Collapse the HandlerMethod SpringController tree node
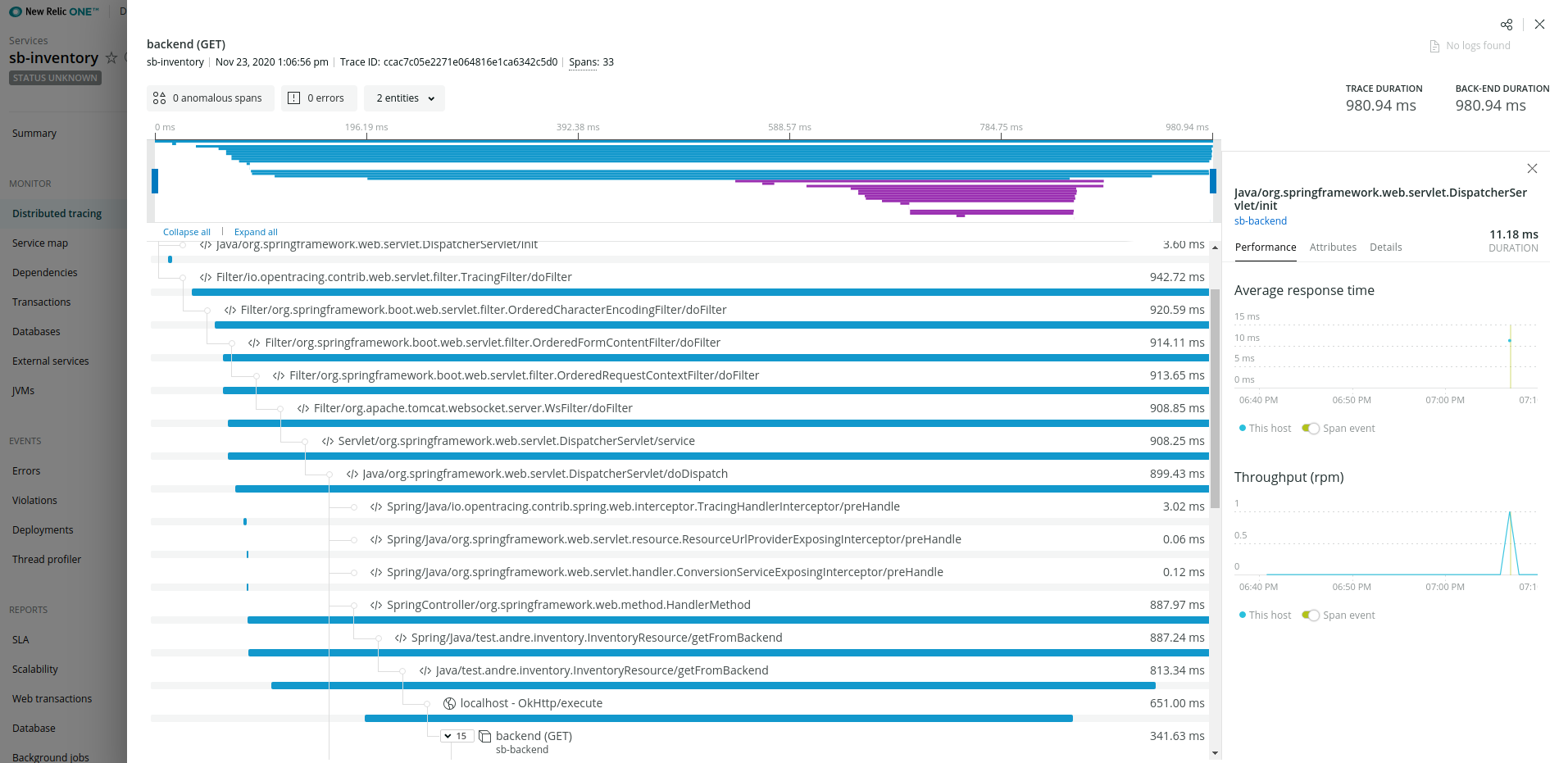Image resolution: width=1568 pixels, height=763 pixels. [x=354, y=606]
